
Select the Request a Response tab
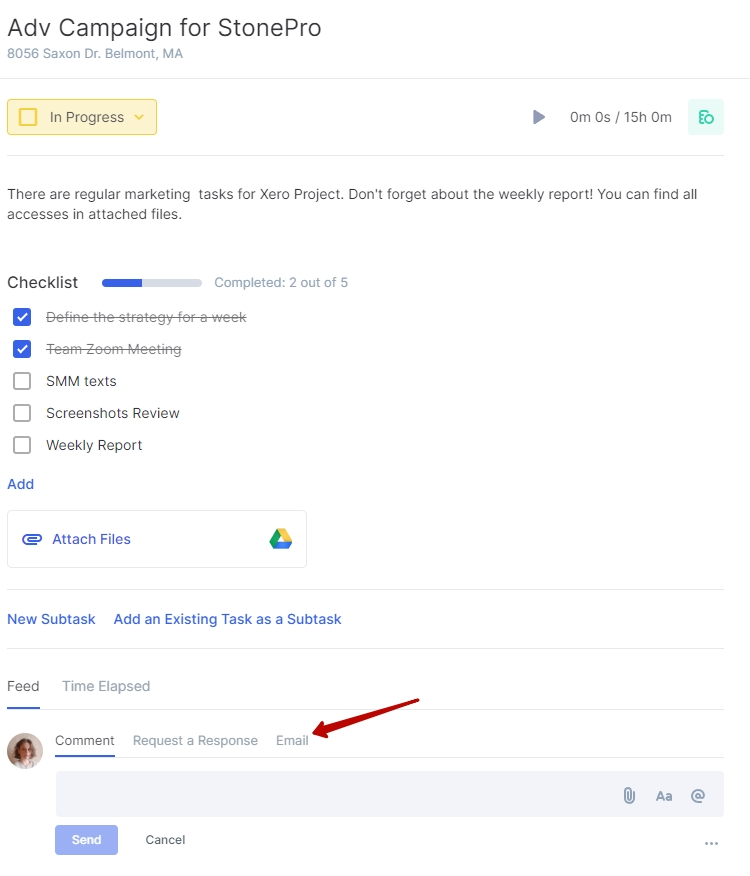pyautogui.click(x=195, y=740)
